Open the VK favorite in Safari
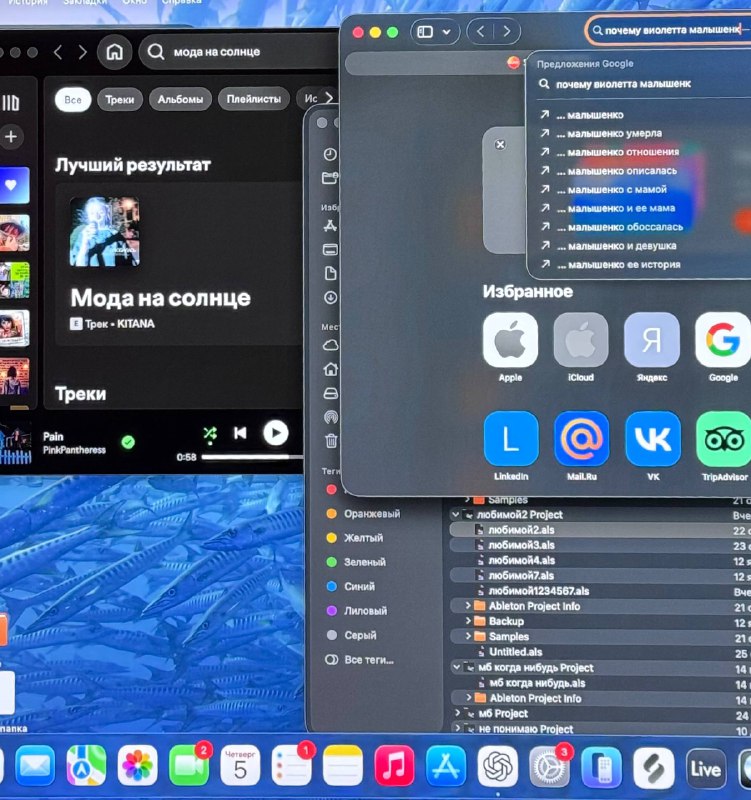This screenshot has height=800, width=751. point(653,439)
